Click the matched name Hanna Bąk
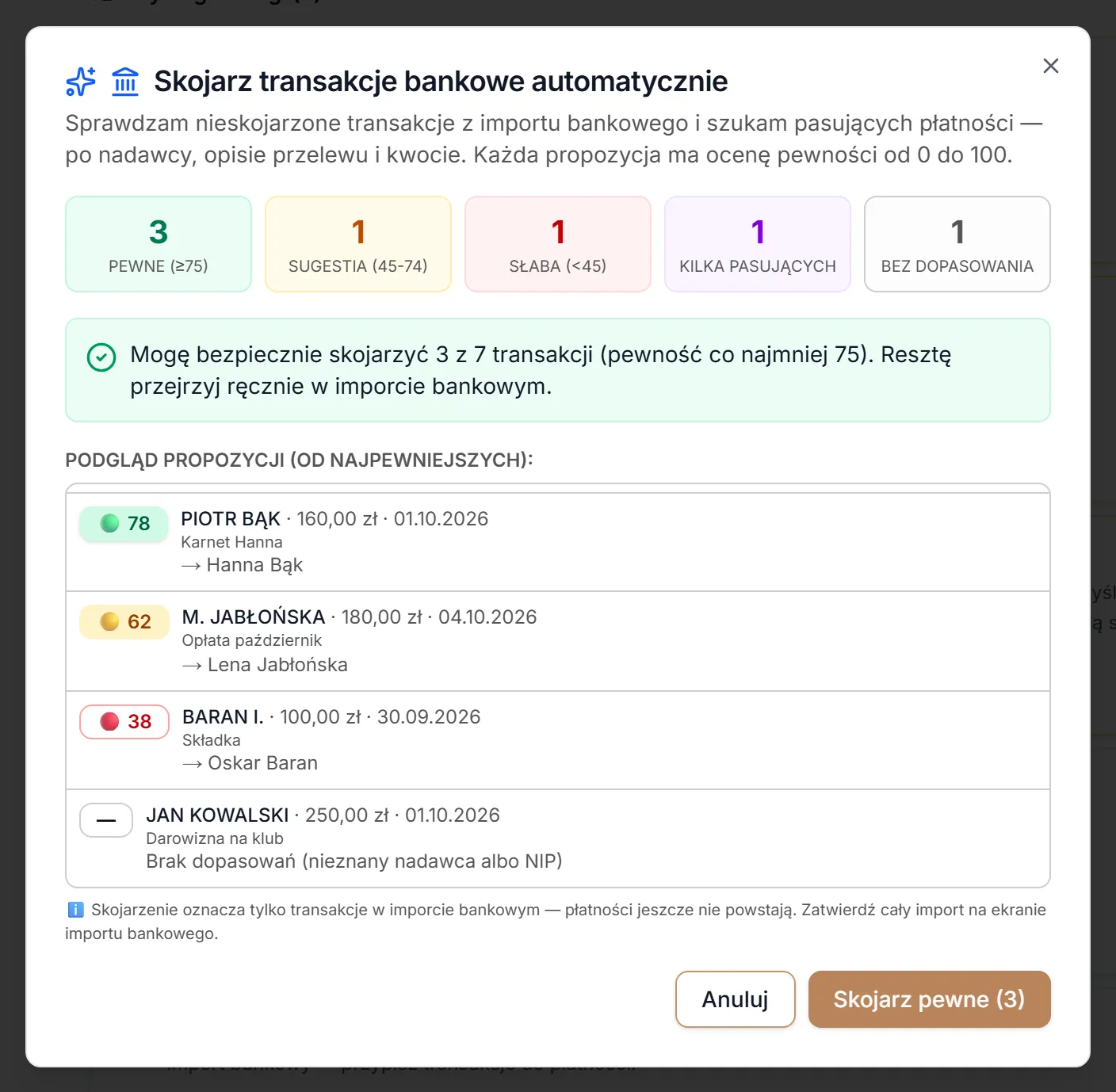The height and width of the screenshot is (1092, 1116). tap(254, 565)
